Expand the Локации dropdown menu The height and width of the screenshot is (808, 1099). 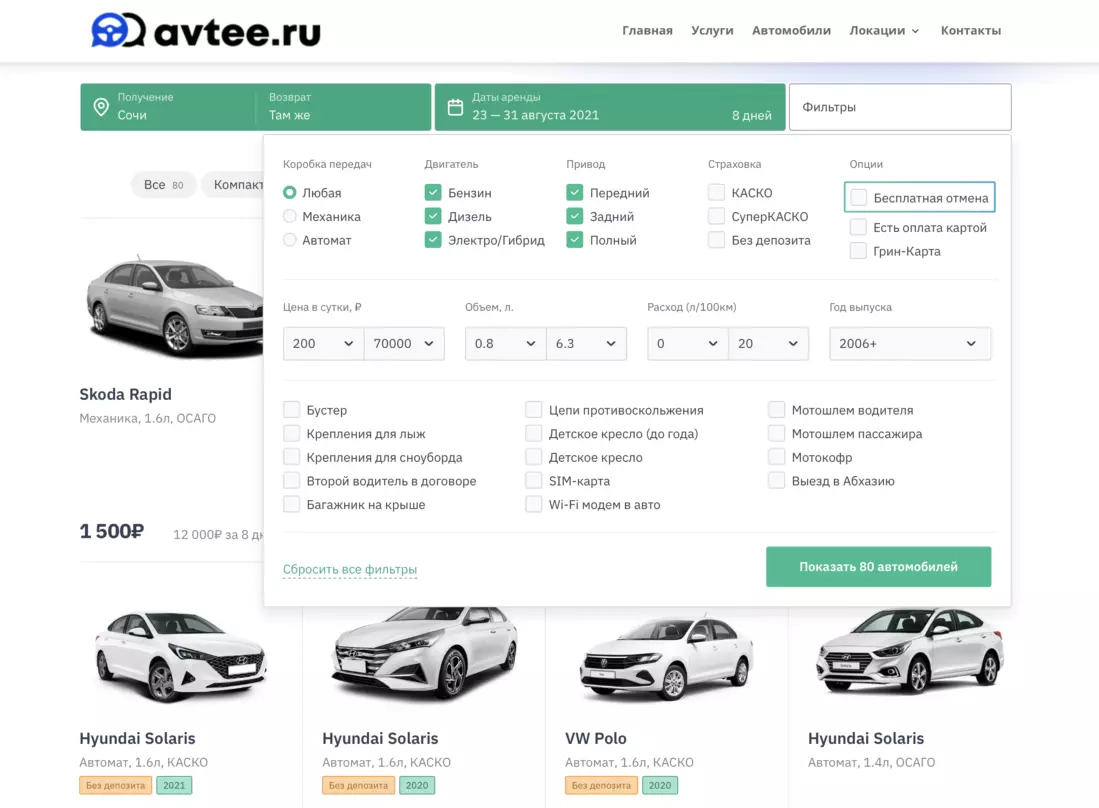click(x=884, y=31)
